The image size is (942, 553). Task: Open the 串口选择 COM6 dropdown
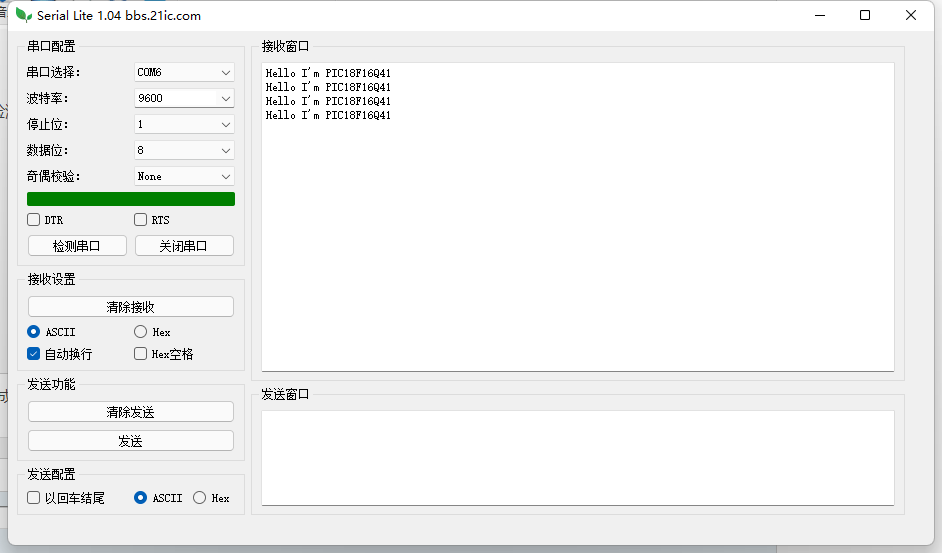click(x=184, y=72)
